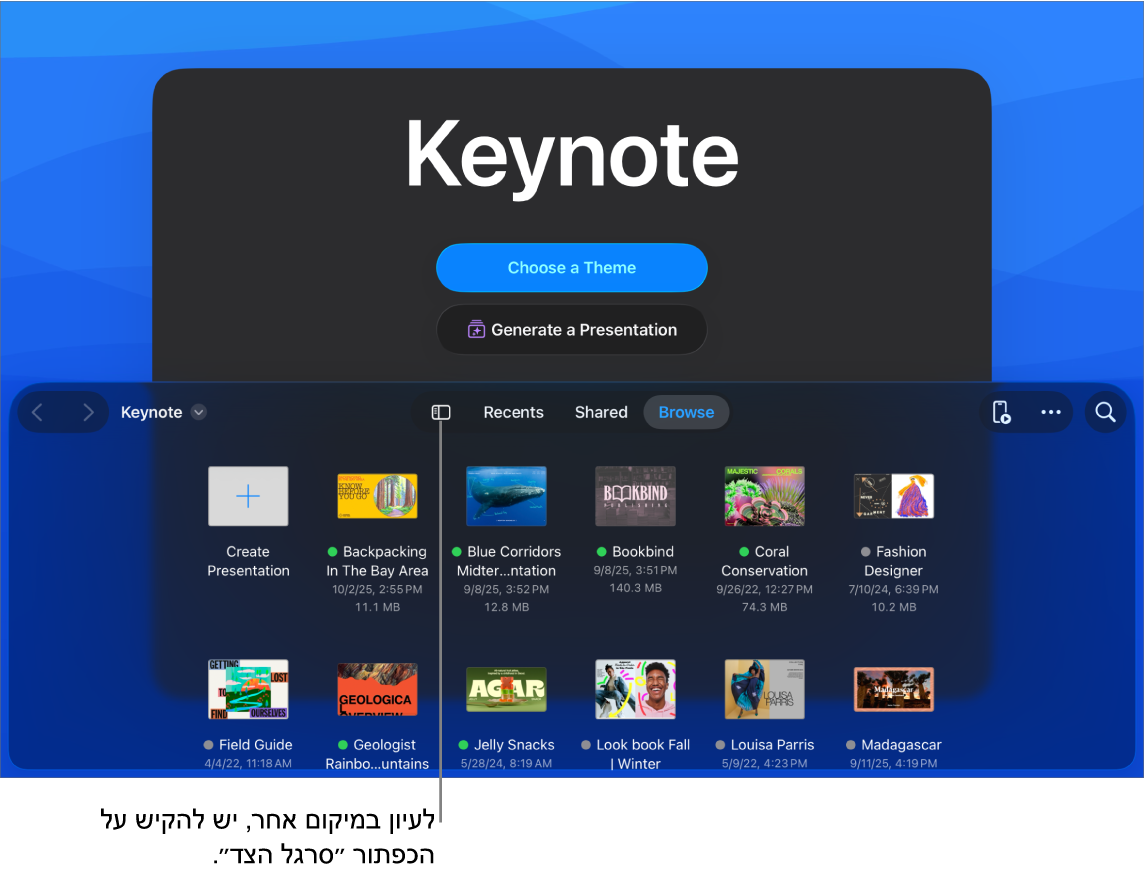Screen dimensions: 1144x870
Task: Go back with the left chevron
Action: 37,412
